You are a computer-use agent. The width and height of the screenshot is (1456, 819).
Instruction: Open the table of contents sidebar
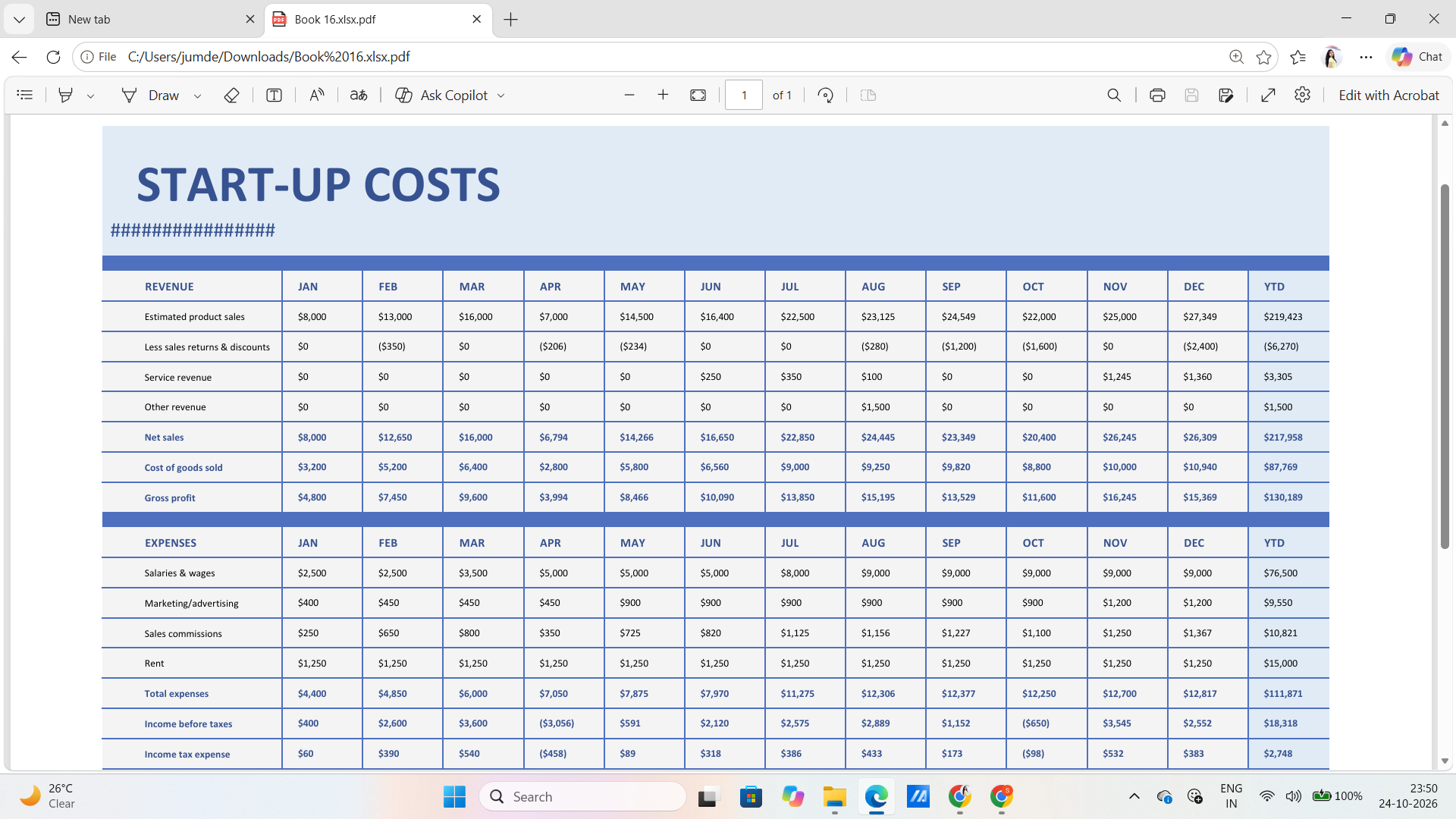[x=25, y=95]
